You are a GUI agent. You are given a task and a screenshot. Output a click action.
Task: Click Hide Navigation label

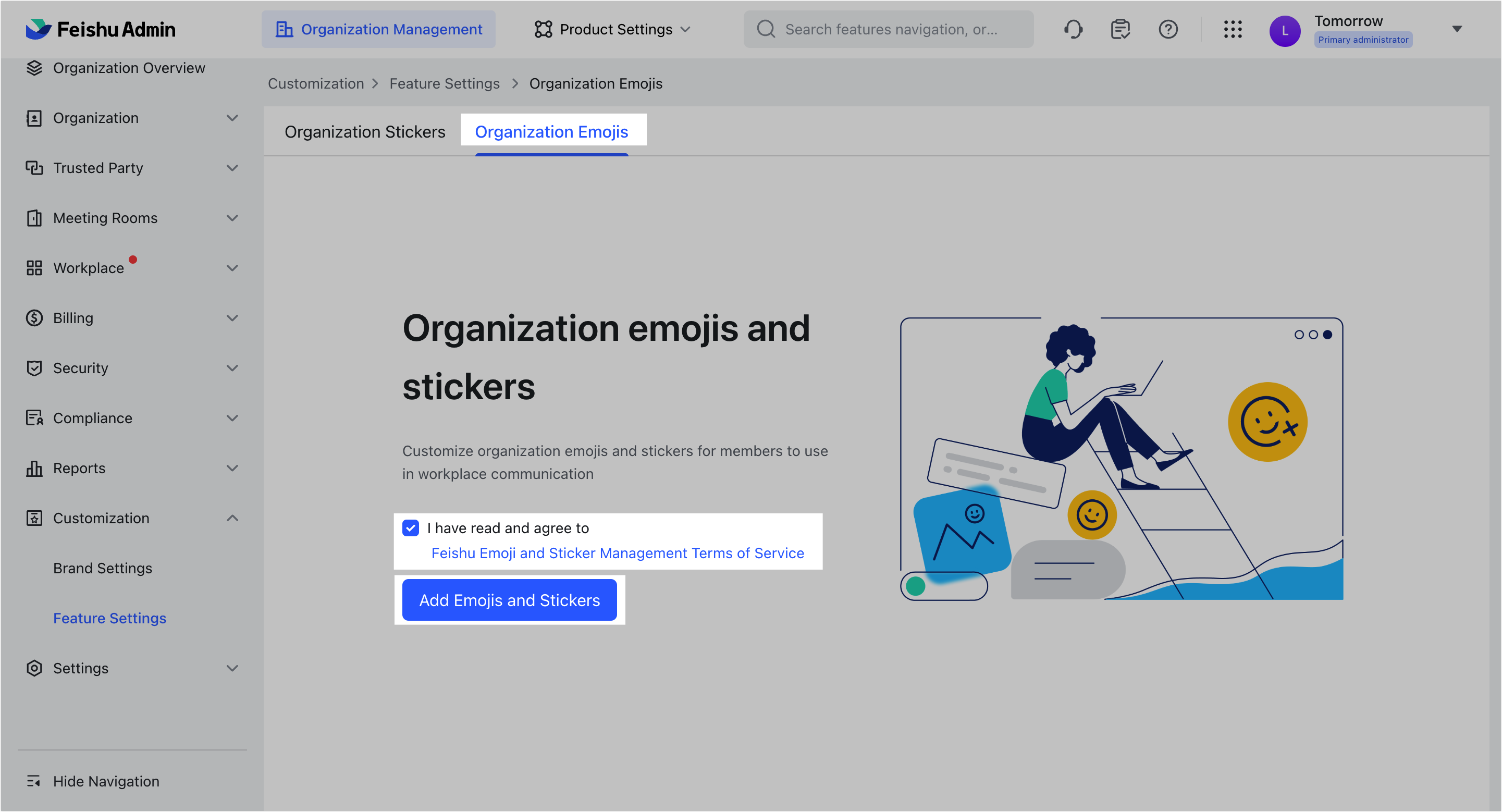(x=106, y=782)
